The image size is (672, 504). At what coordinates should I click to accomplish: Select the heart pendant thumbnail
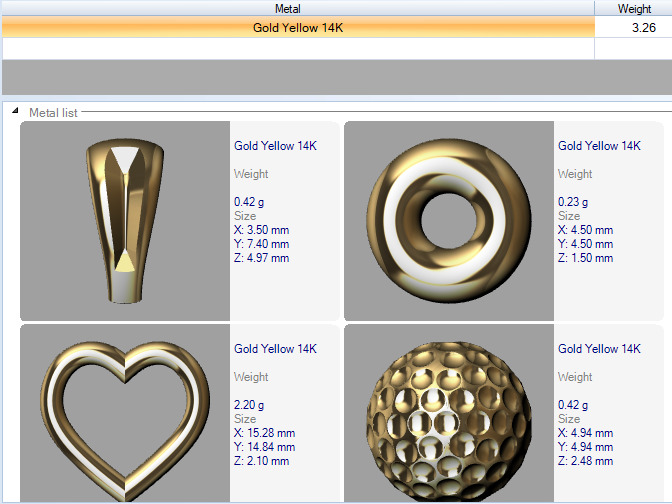125,413
